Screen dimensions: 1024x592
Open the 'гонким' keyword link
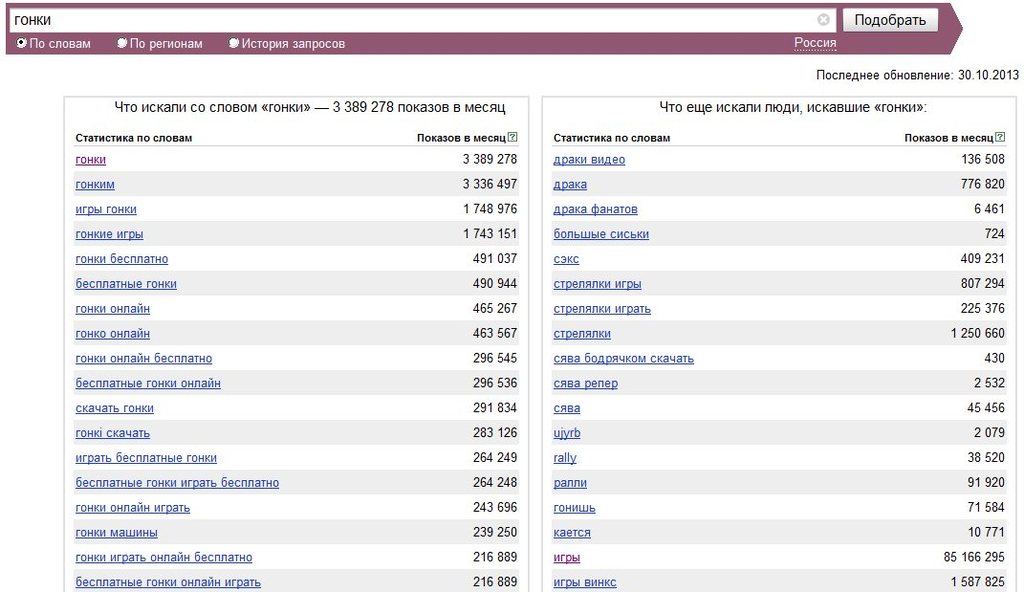pos(95,184)
